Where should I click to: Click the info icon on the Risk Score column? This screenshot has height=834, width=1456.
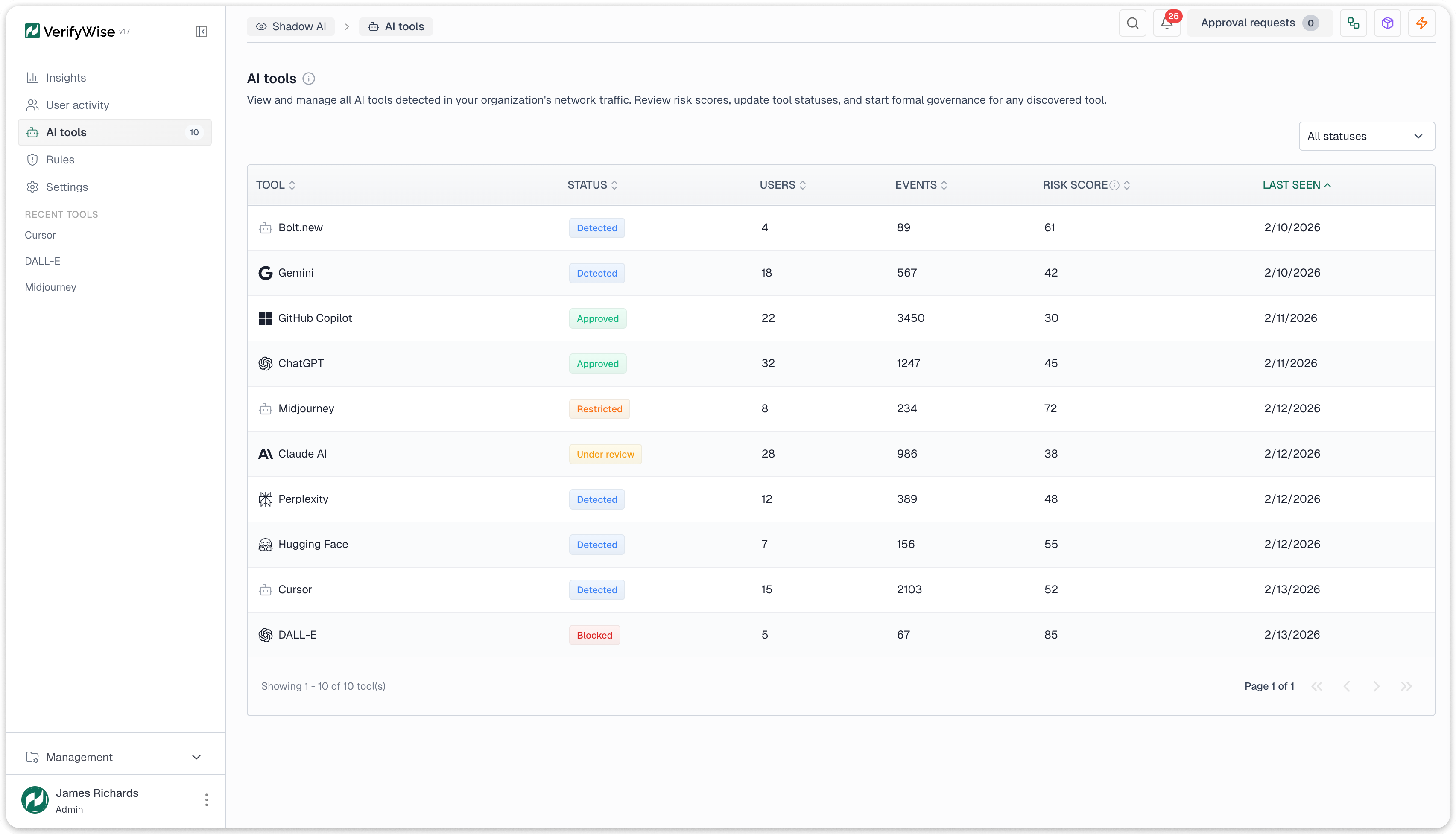[x=1114, y=185]
